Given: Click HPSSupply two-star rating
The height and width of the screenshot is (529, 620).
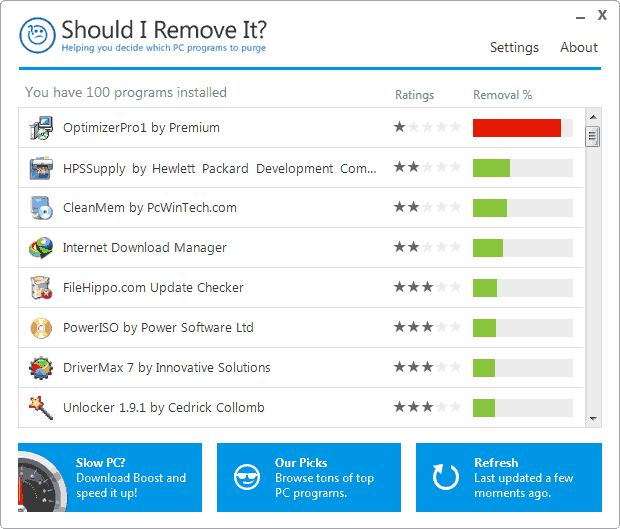Looking at the screenshot, I should point(427,167).
